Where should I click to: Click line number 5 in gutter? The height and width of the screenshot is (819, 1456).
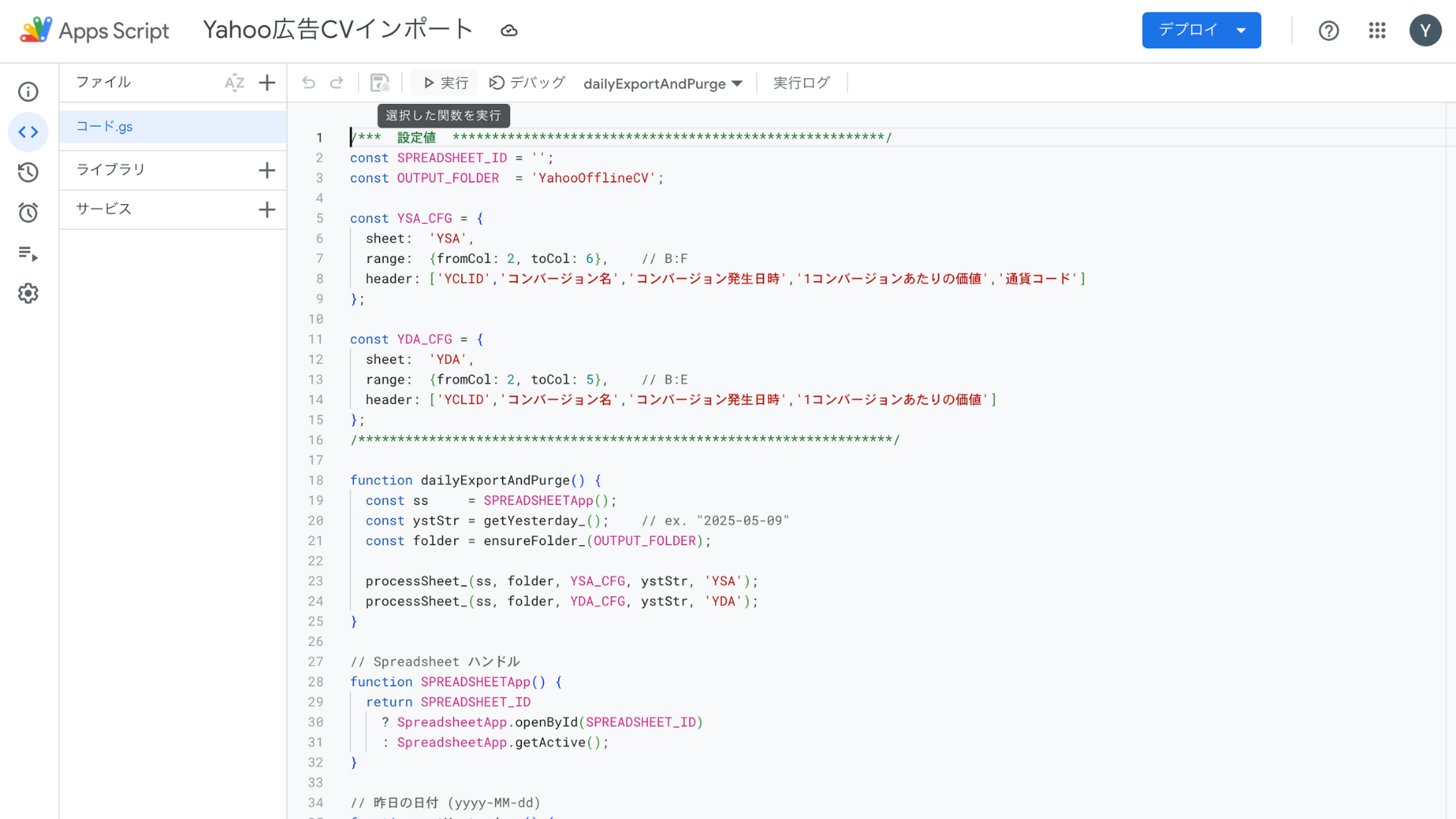pyautogui.click(x=319, y=218)
